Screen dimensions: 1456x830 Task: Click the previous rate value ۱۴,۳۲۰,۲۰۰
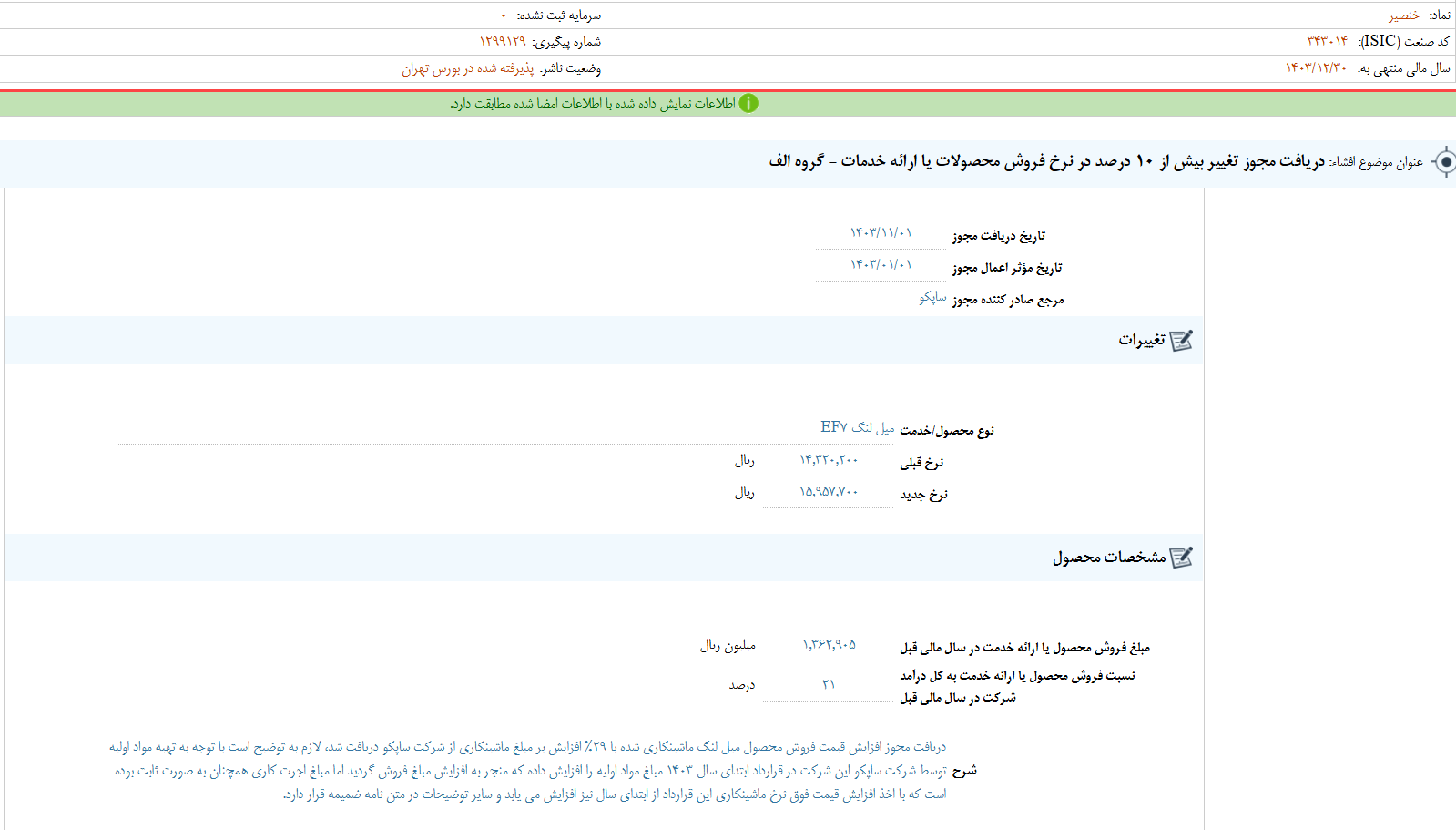(829, 460)
